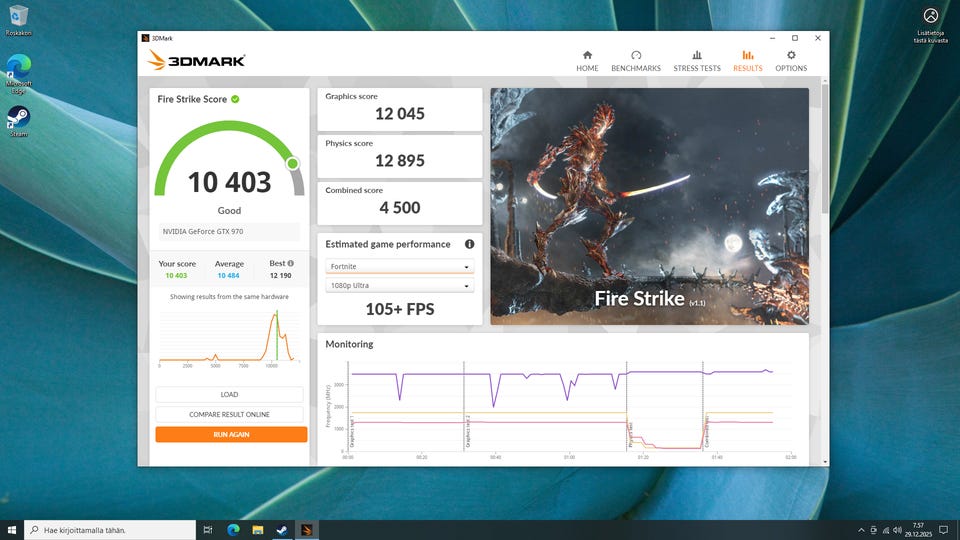Click the Combined score value 4 500

point(400,208)
